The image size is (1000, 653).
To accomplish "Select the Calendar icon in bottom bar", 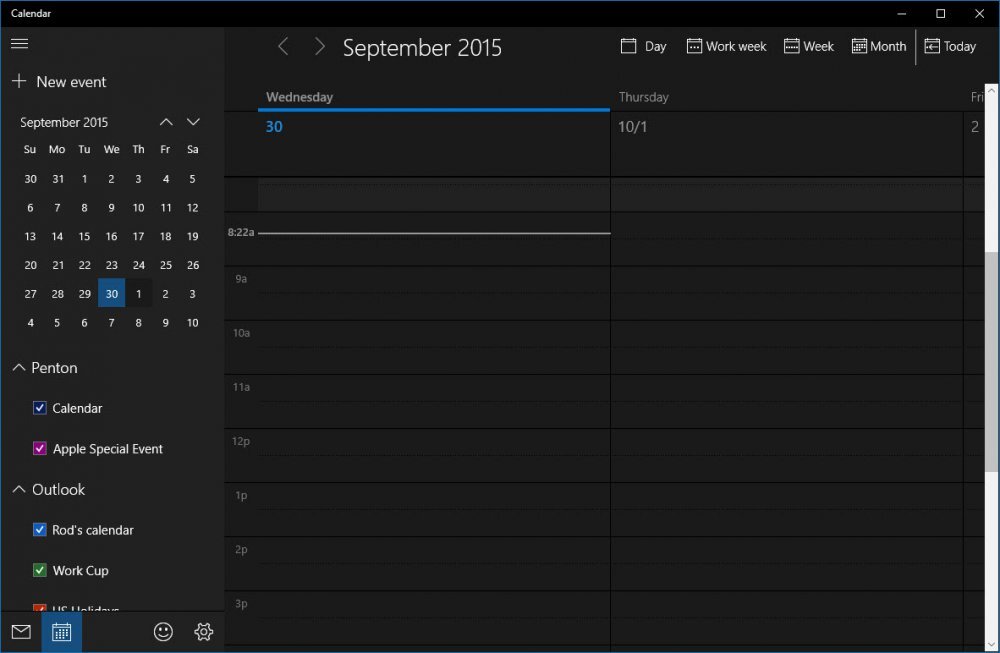I will (61, 631).
